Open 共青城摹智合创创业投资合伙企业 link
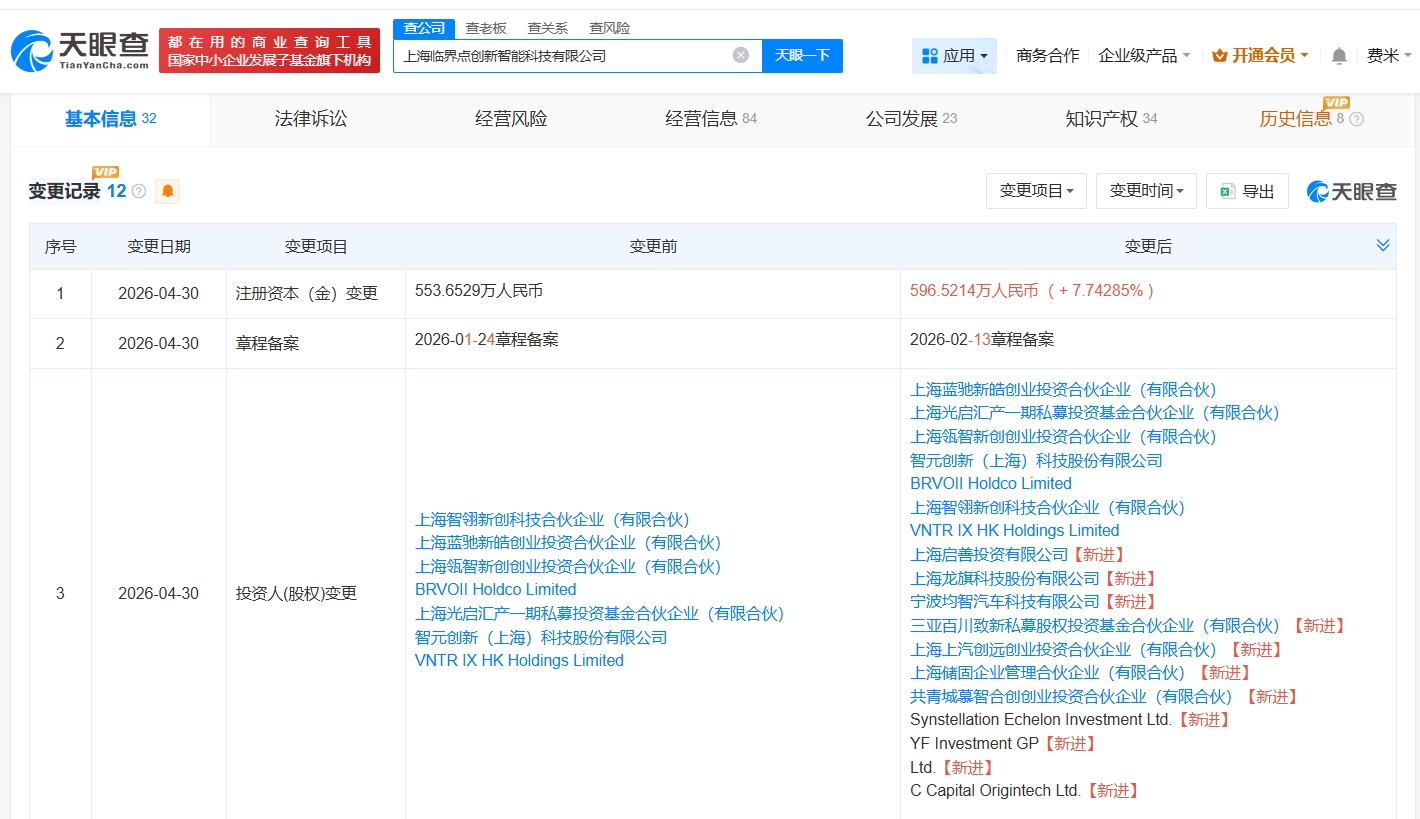The width and height of the screenshot is (1420, 819). click(1071, 696)
